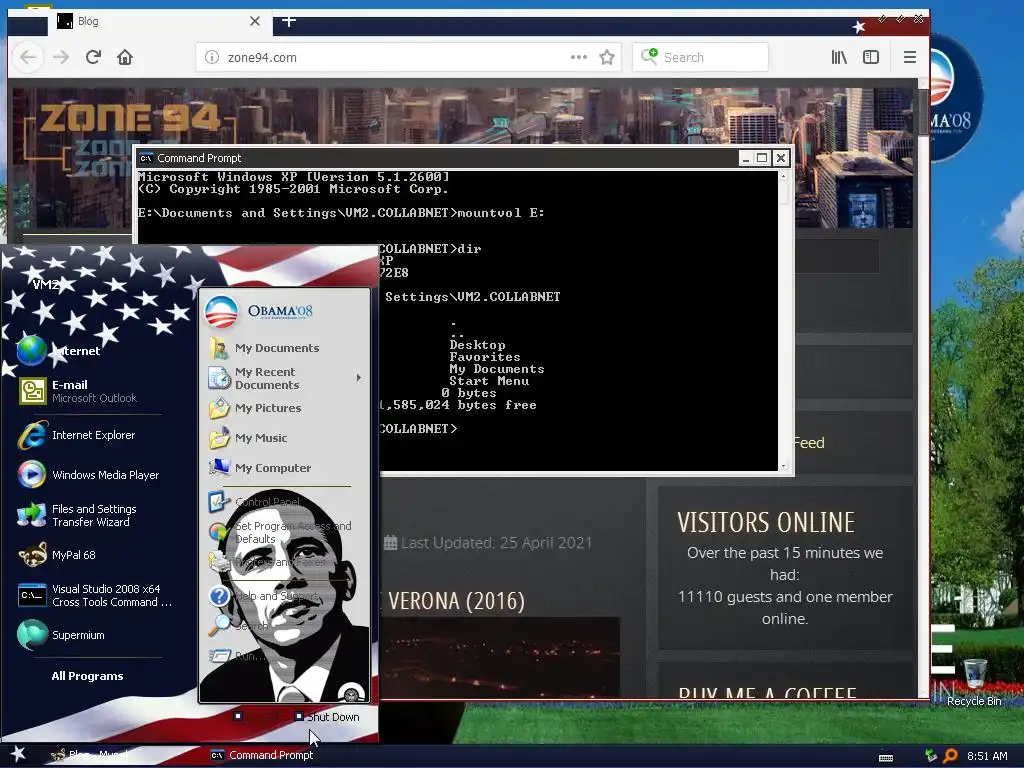Click the orange magnifier tray icon
This screenshot has width=1024, height=768.
coord(950,756)
